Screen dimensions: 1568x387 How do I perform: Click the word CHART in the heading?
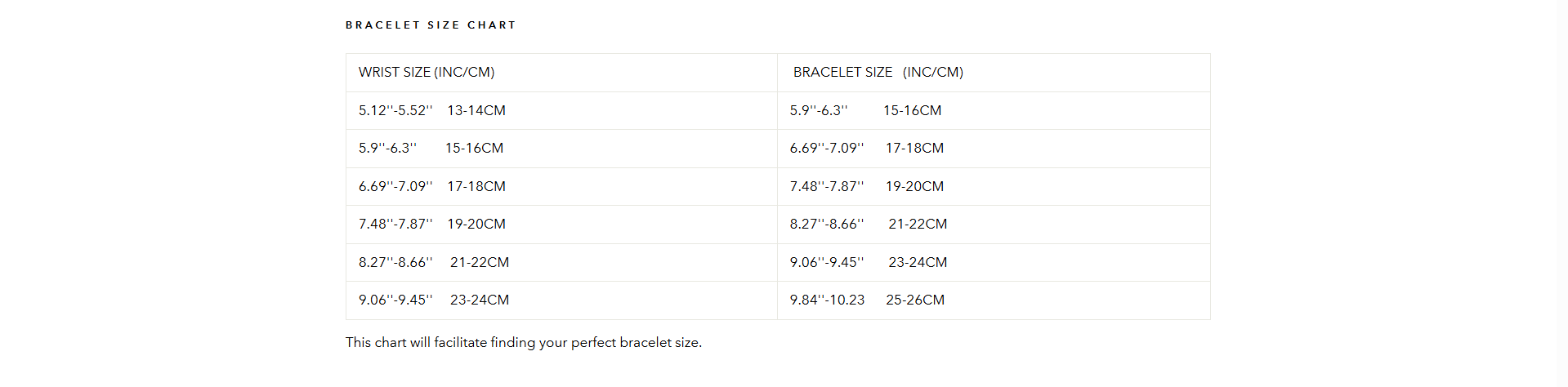pos(491,25)
